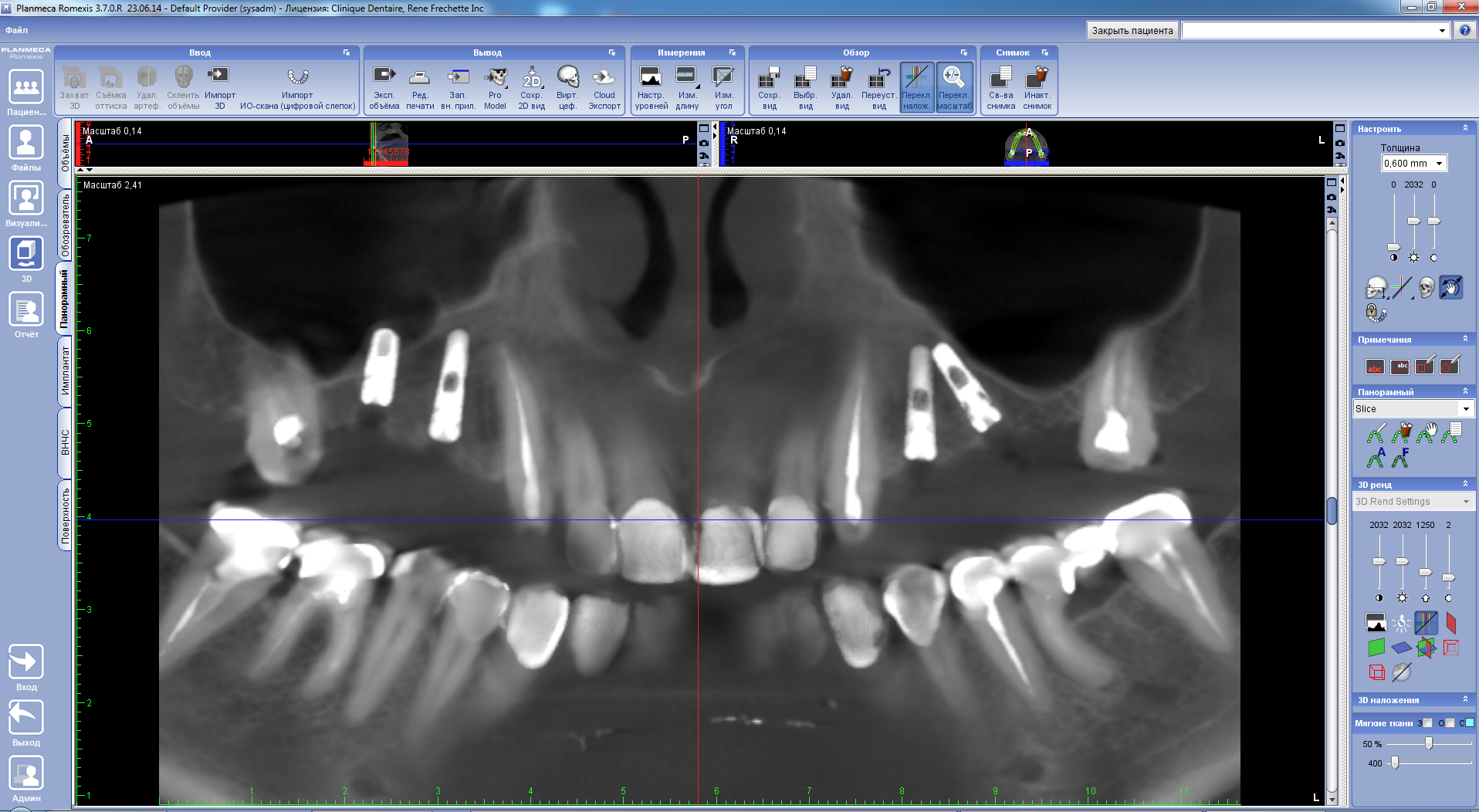
Task: Click Удал. вид delete view
Action: (x=841, y=87)
